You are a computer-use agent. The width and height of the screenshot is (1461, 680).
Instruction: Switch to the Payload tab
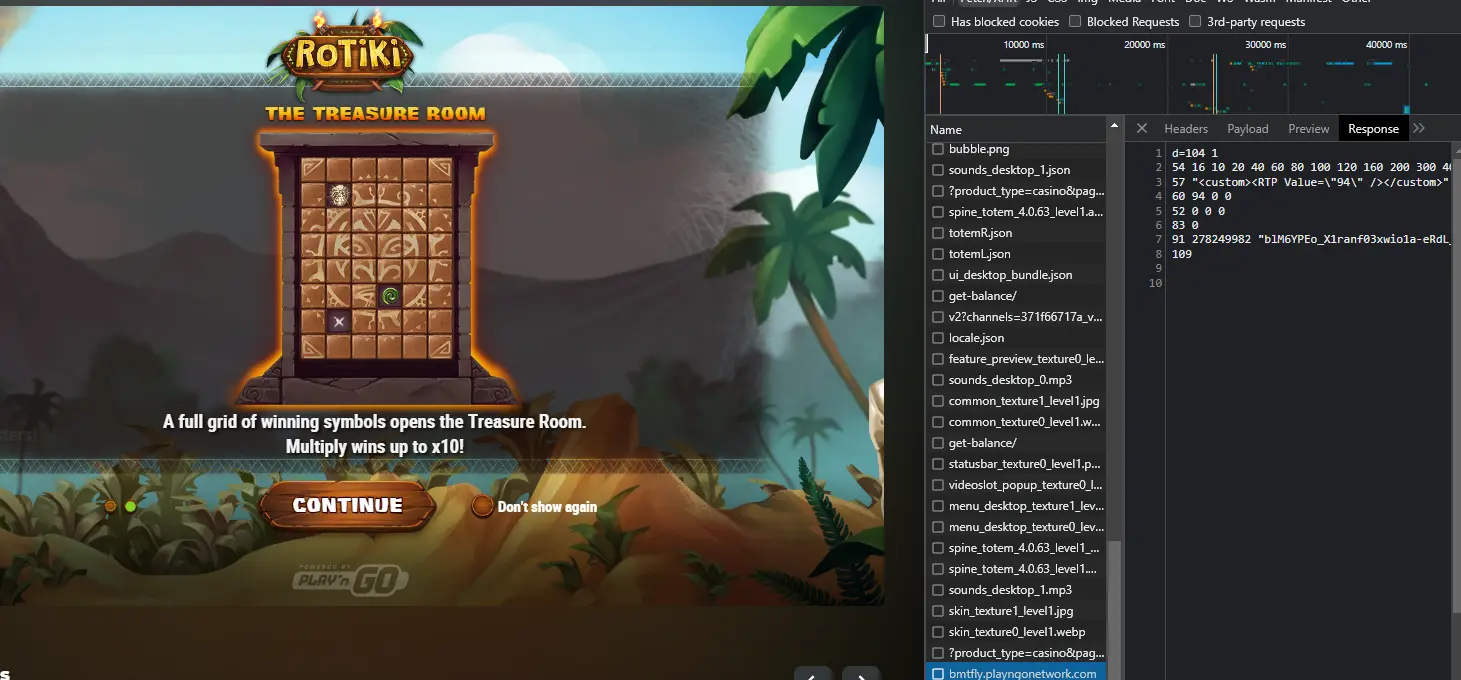pyautogui.click(x=1248, y=129)
